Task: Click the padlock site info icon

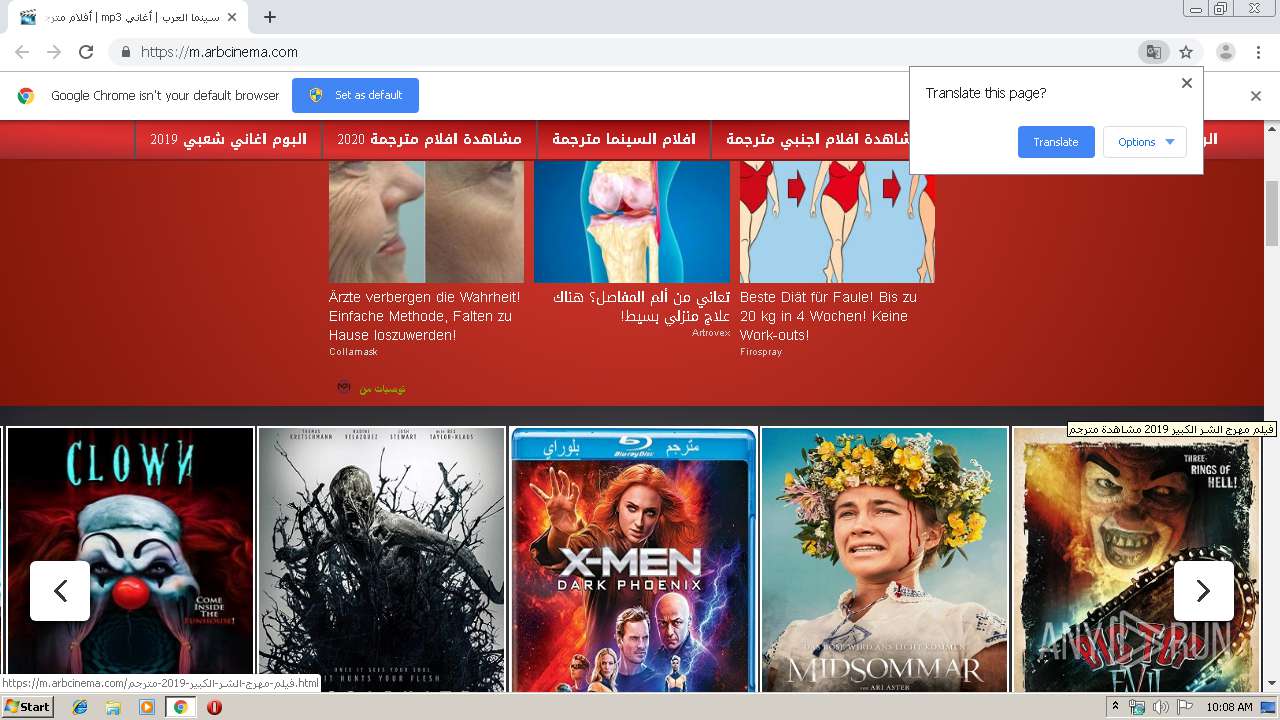Action: coord(126,52)
